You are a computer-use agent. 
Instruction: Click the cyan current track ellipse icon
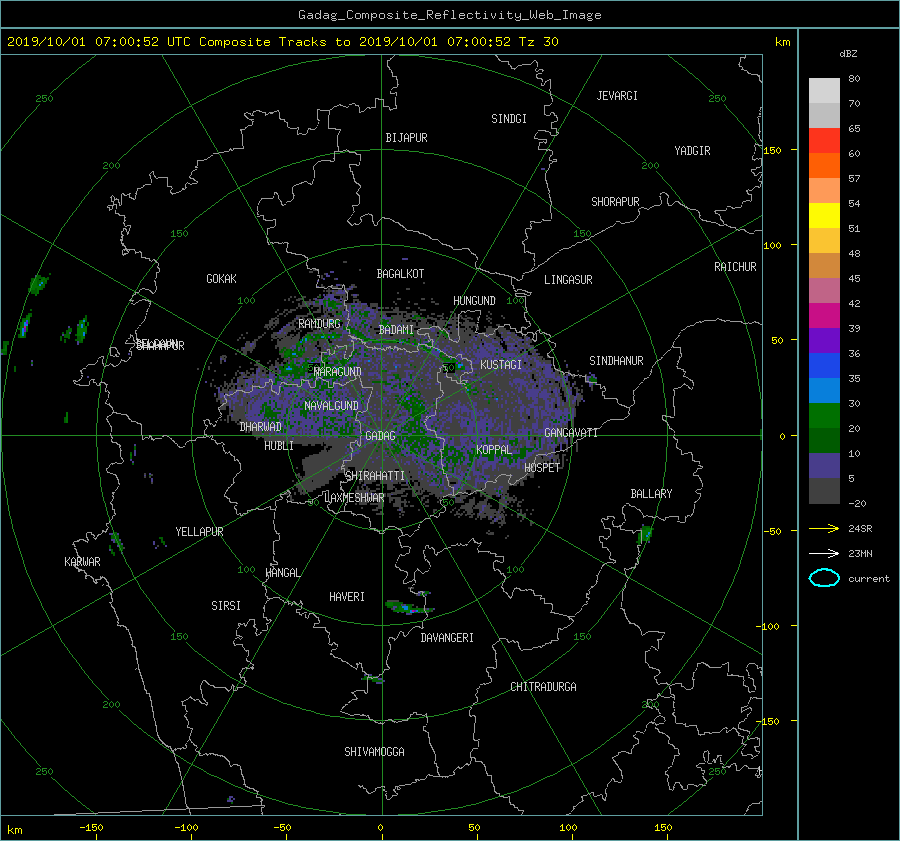824,578
